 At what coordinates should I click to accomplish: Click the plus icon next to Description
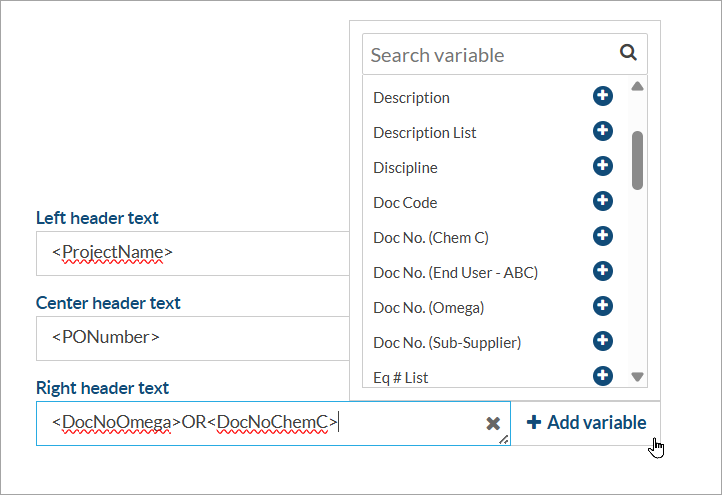(602, 96)
